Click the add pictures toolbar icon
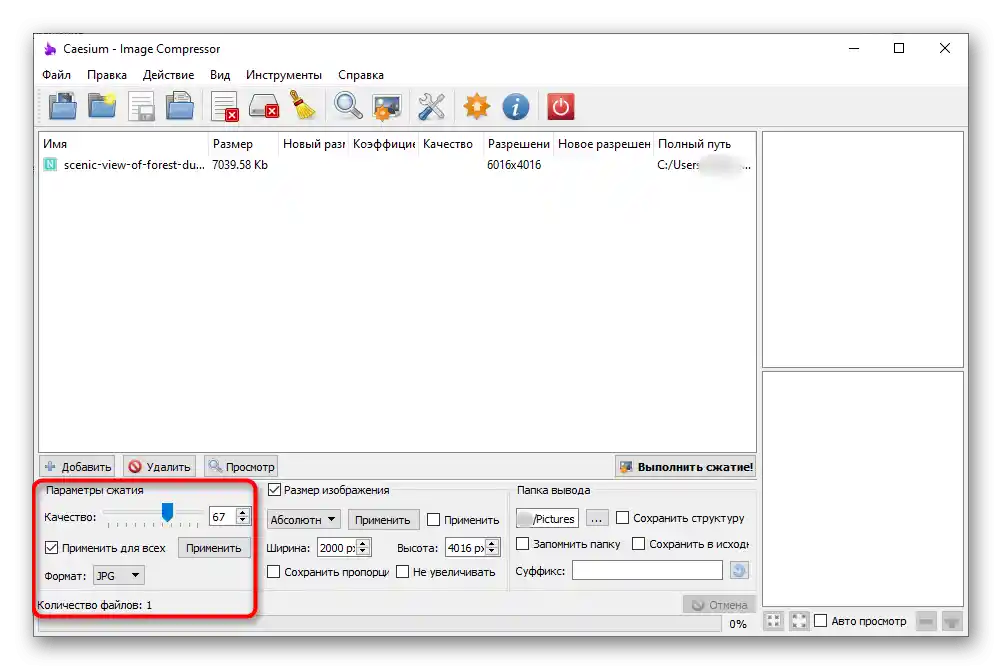This screenshot has height=670, width=1002. pos(63,106)
